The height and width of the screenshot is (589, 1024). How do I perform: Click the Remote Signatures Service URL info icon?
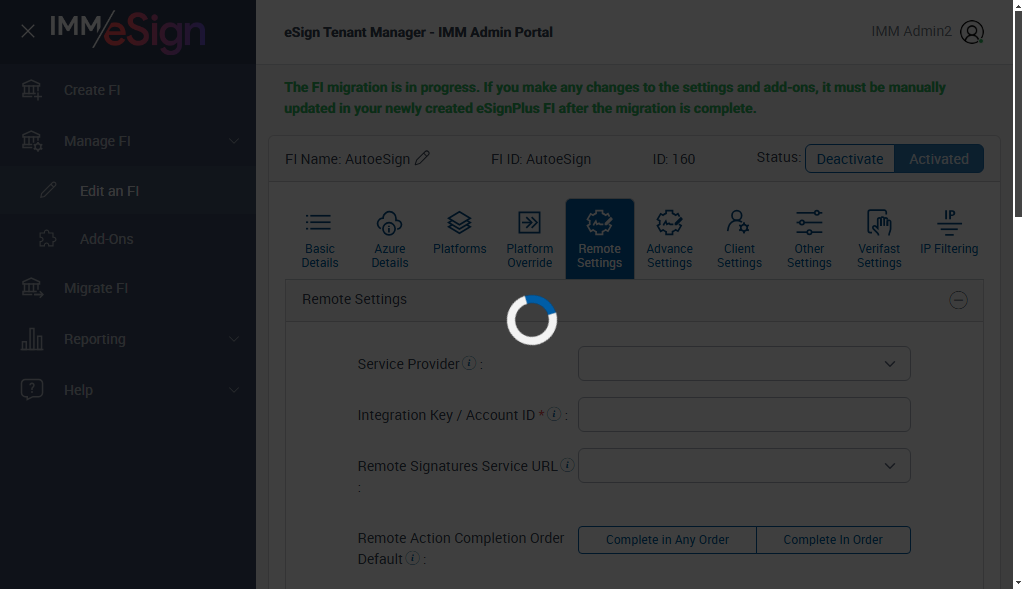[567, 465]
